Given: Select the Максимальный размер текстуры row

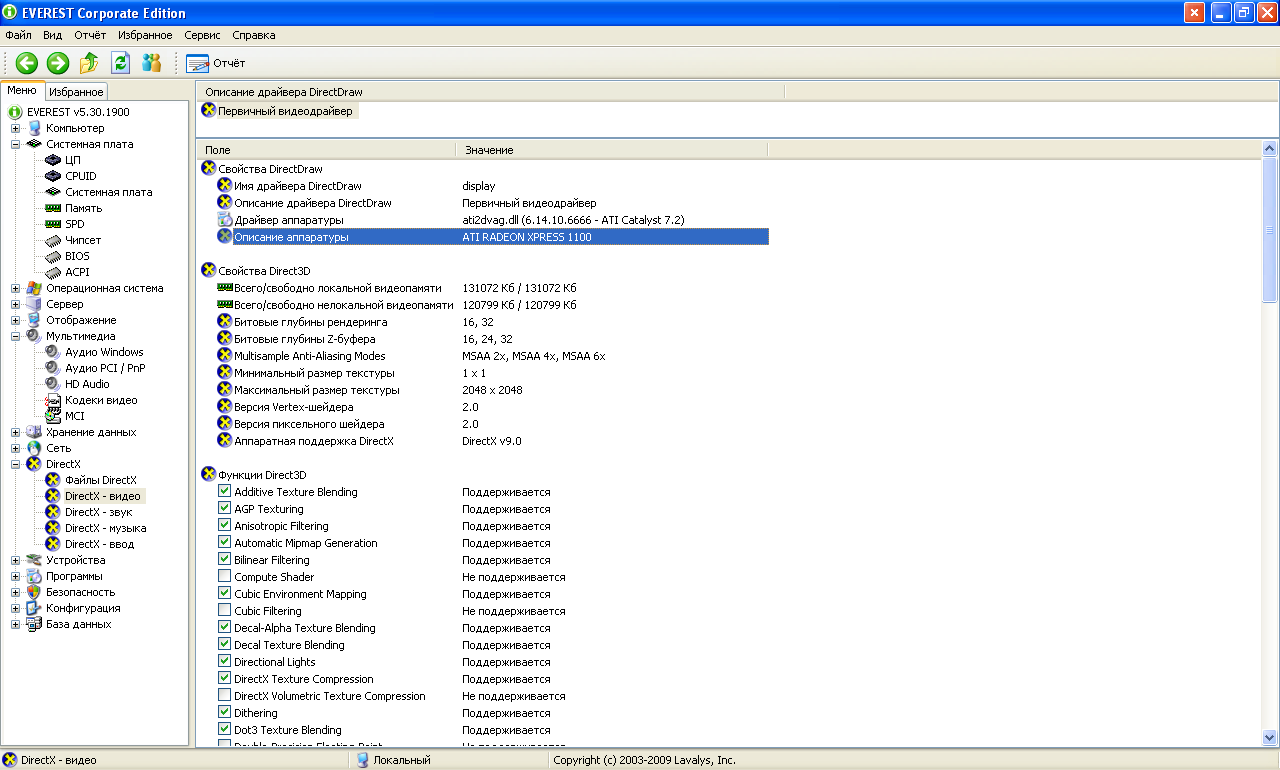Looking at the screenshot, I should (x=492, y=390).
